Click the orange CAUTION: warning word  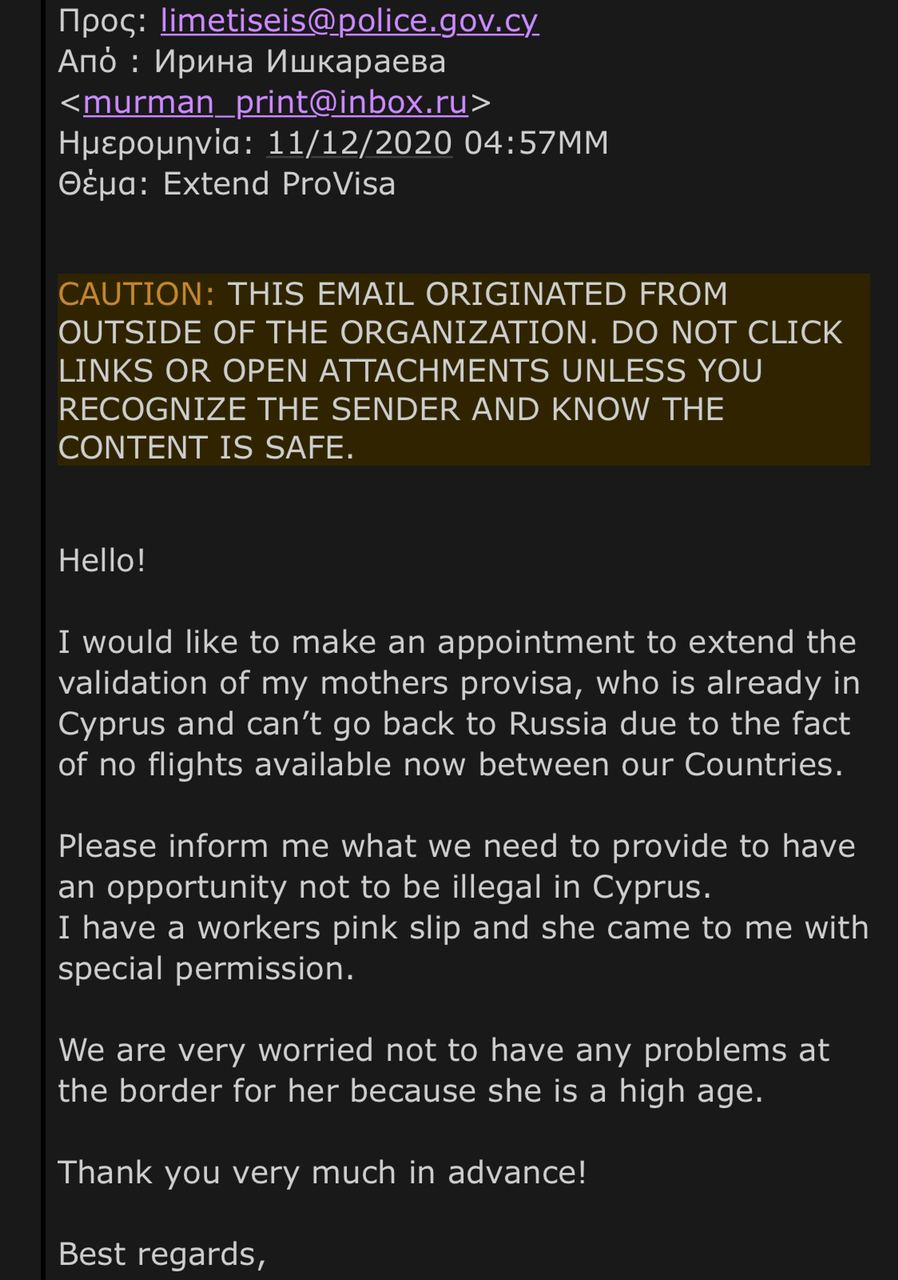(137, 294)
